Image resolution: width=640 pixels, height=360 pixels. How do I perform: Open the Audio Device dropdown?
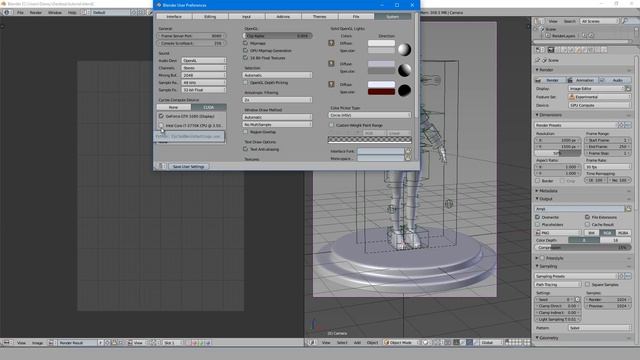[204, 60]
